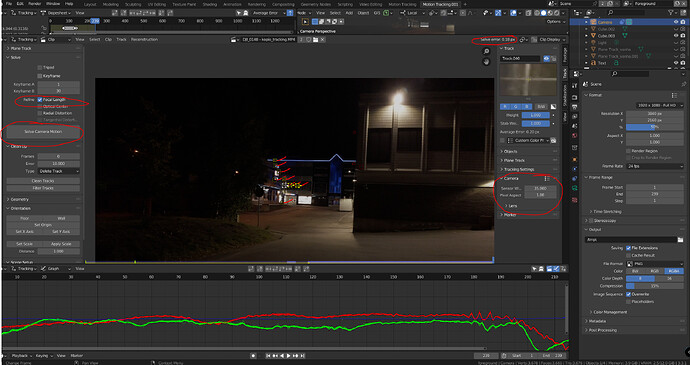Click the custom color preset icon
Image resolution: width=690 pixels, height=365 pixels.
tap(554, 140)
